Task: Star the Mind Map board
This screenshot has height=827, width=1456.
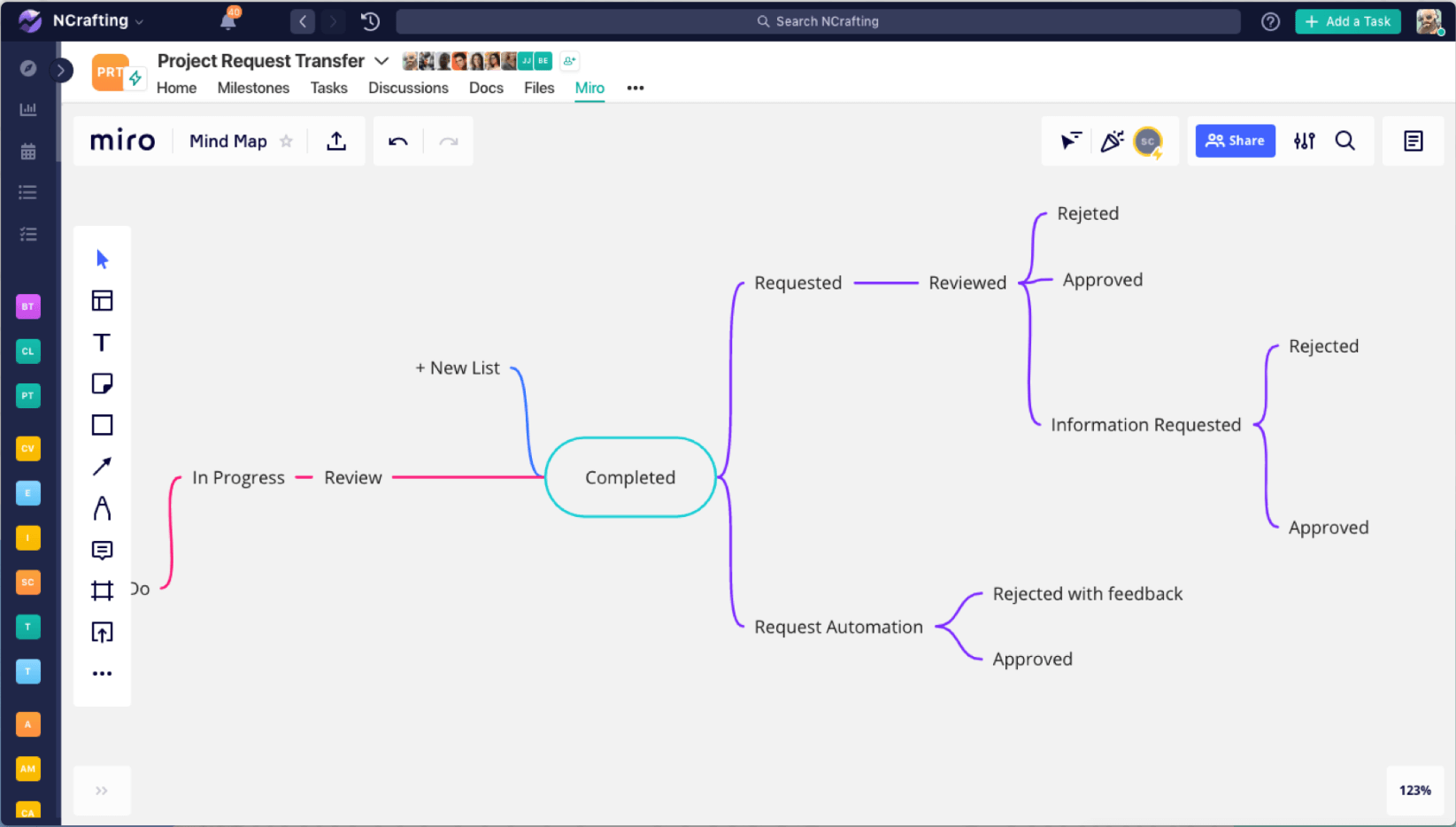Action: point(286,140)
